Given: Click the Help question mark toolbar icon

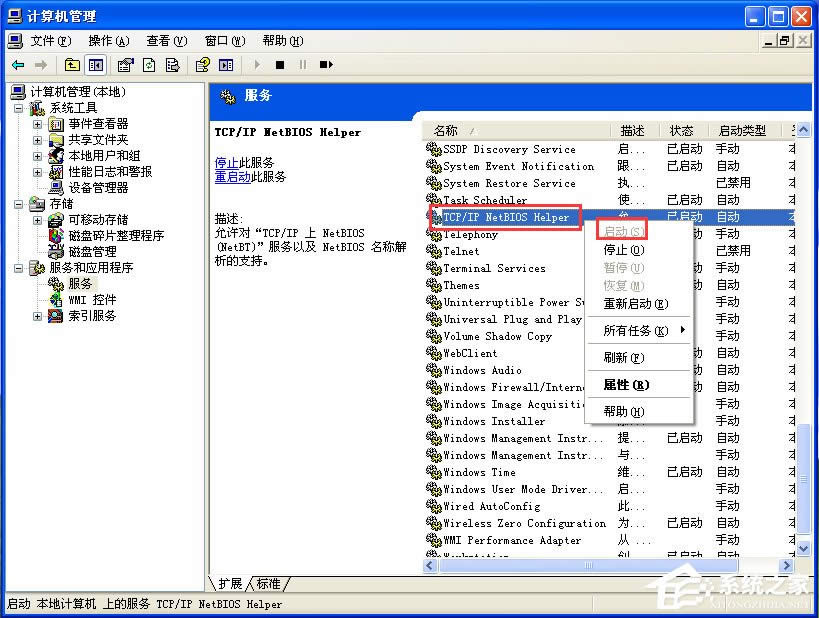Looking at the screenshot, I should pyautogui.click(x=205, y=64).
